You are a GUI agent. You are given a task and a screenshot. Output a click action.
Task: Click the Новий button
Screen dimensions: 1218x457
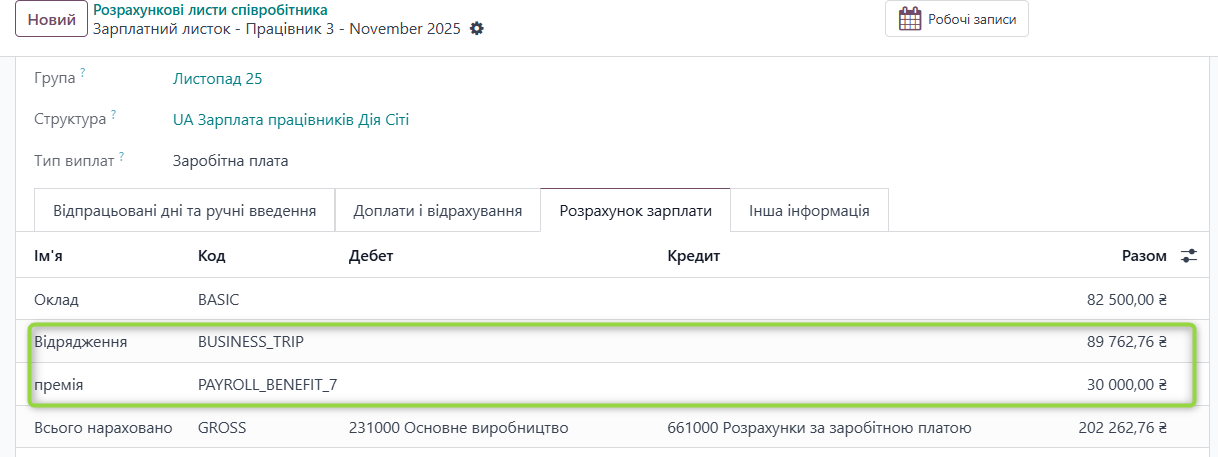click(x=51, y=20)
